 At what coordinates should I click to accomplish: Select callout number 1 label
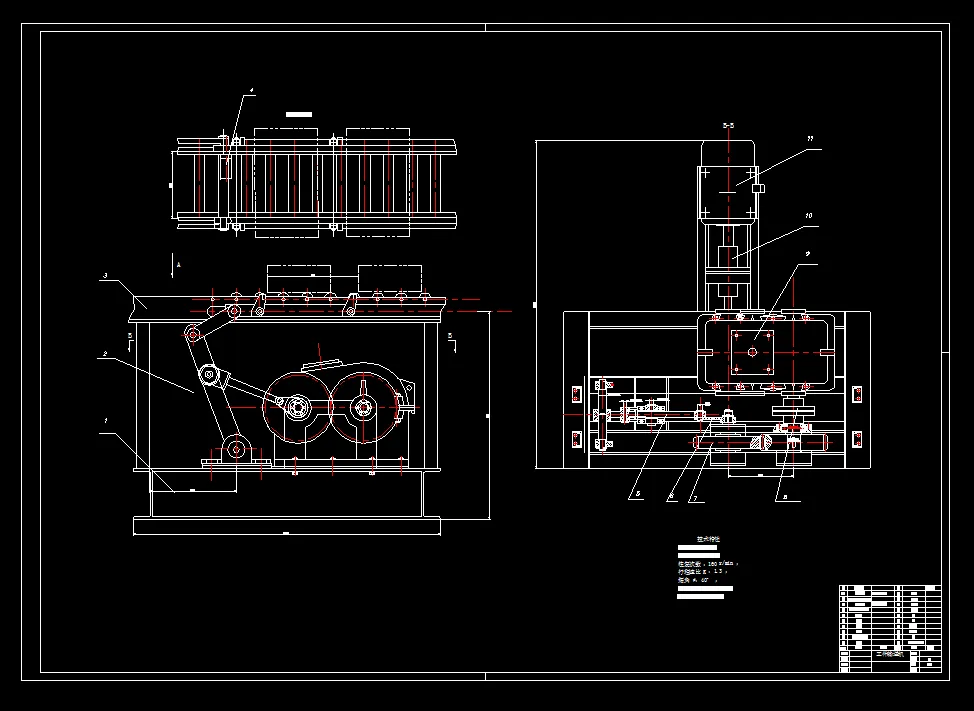pyautogui.click(x=106, y=421)
